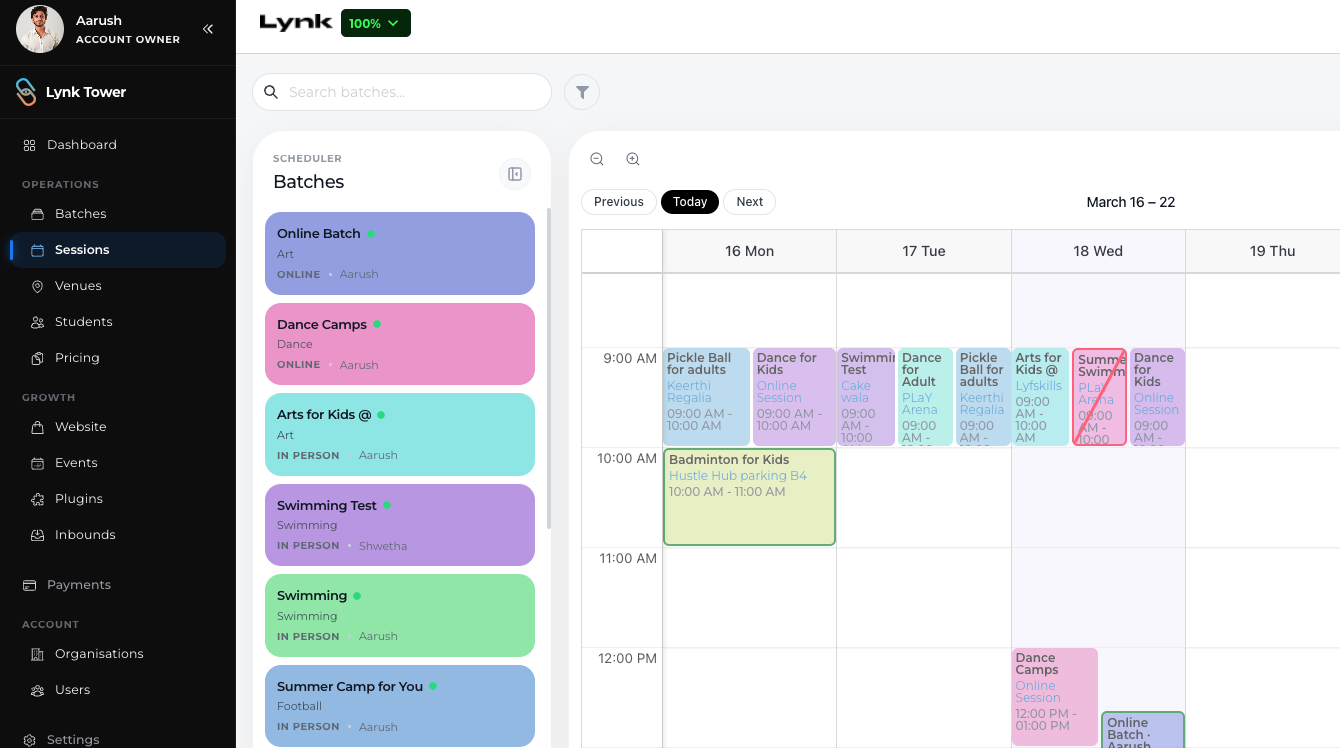Click the Plugins puzzle icon

[38, 499]
